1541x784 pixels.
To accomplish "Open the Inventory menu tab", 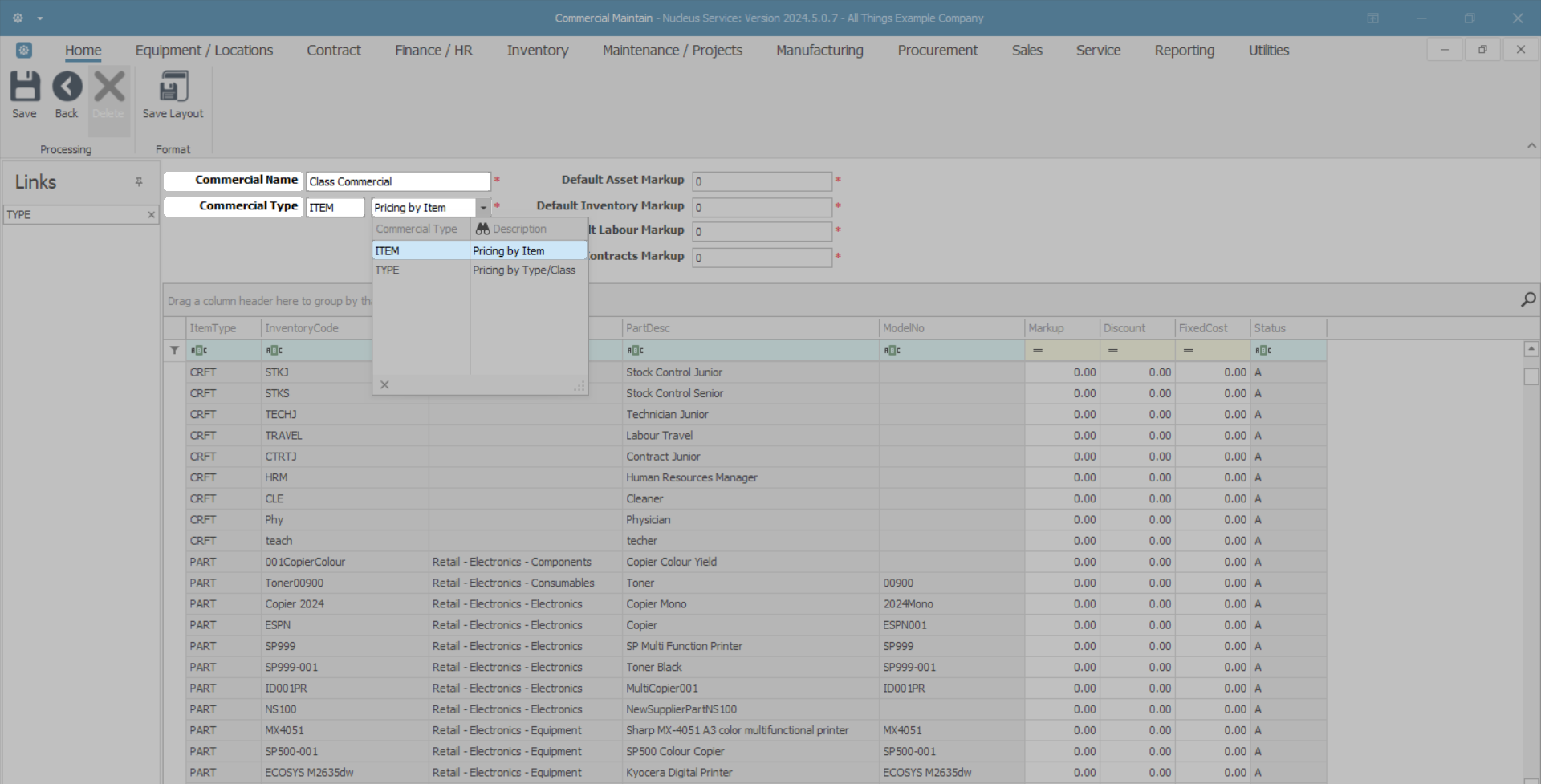I will click(x=537, y=51).
